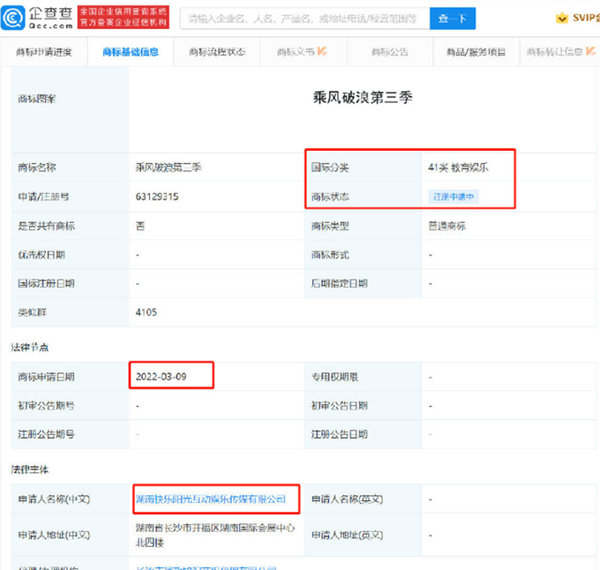Click the 注册申请中 status tag
Viewport: 600px width, 570px height.
click(x=453, y=197)
